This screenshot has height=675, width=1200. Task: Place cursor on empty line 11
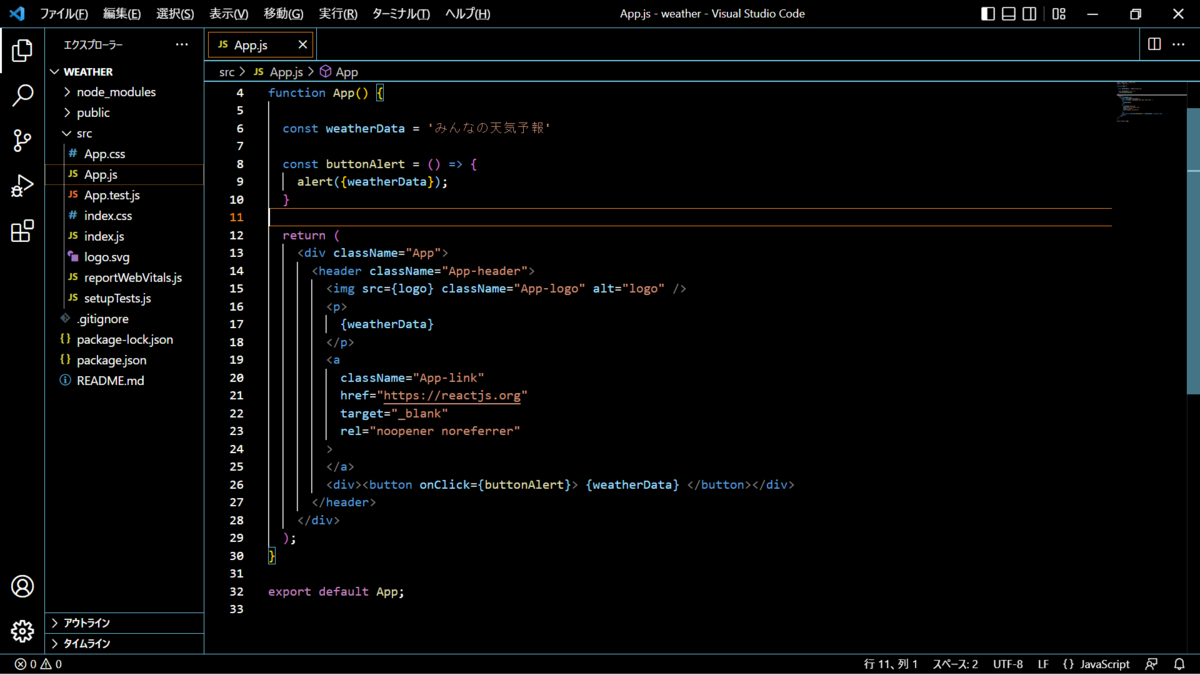tap(690, 217)
